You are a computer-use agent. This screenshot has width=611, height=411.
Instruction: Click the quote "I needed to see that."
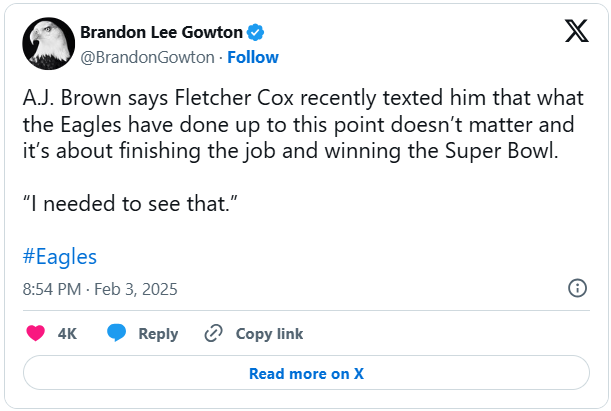pos(127,204)
